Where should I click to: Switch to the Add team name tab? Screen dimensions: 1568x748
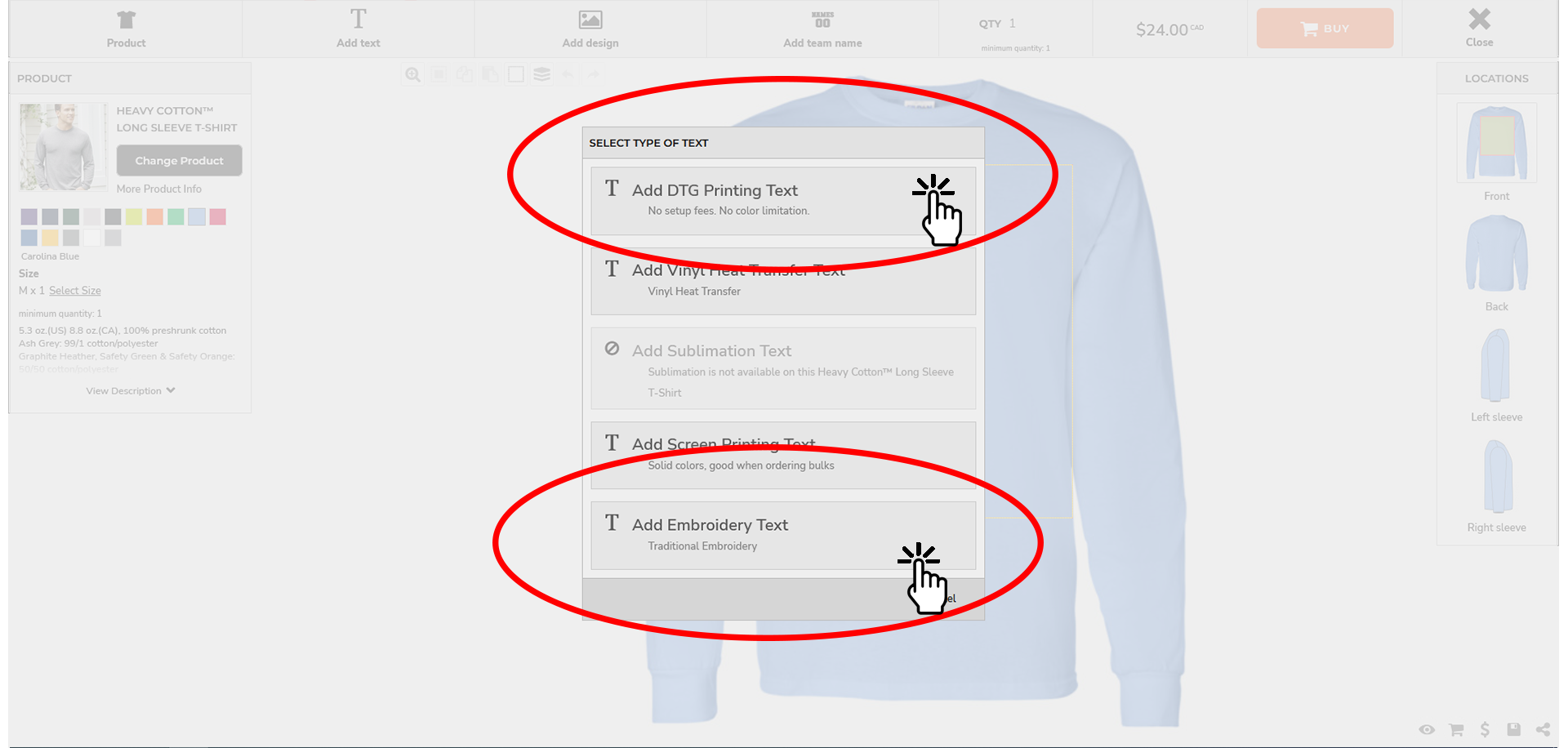point(822,29)
